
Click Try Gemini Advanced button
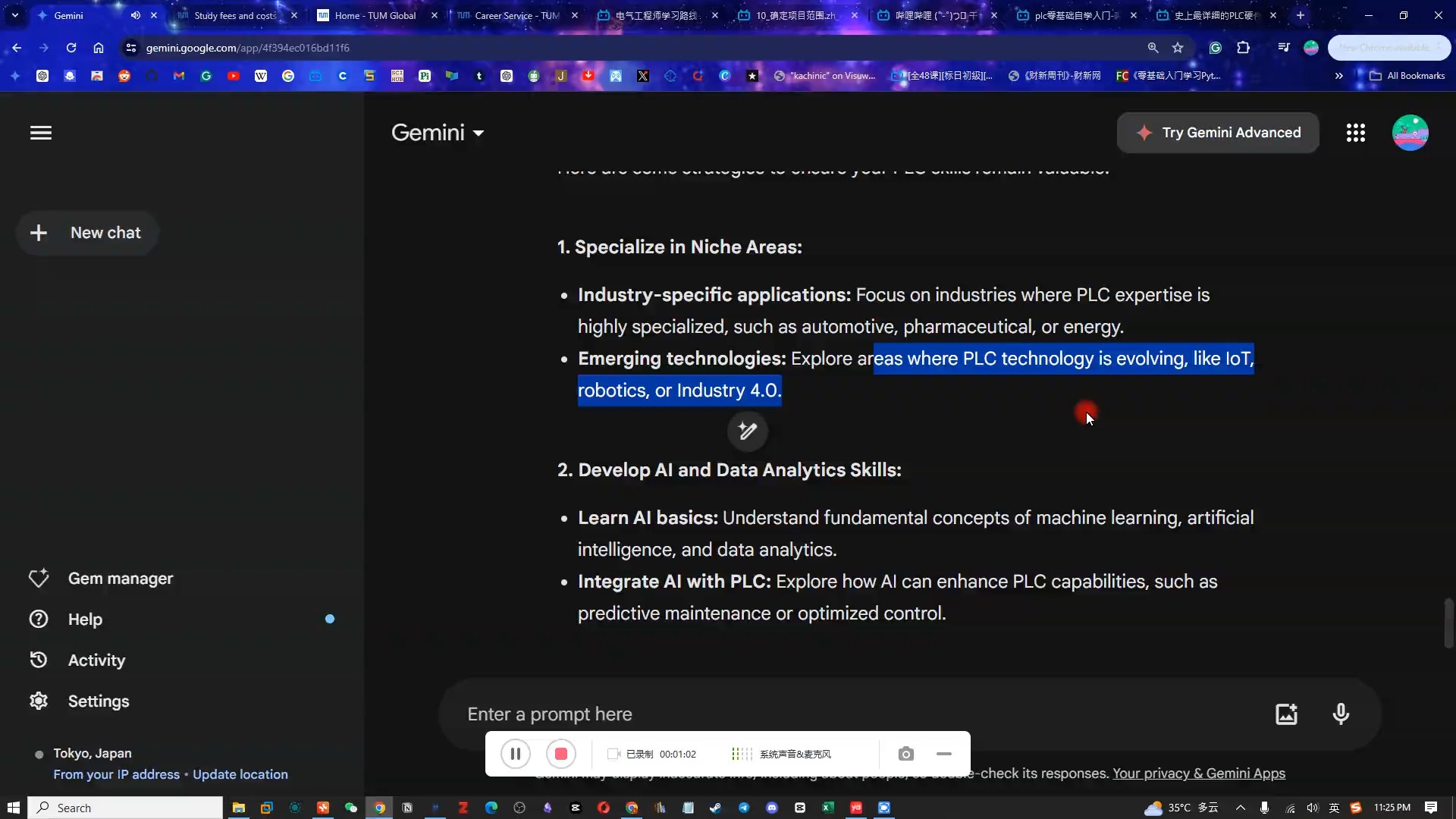coord(1218,132)
